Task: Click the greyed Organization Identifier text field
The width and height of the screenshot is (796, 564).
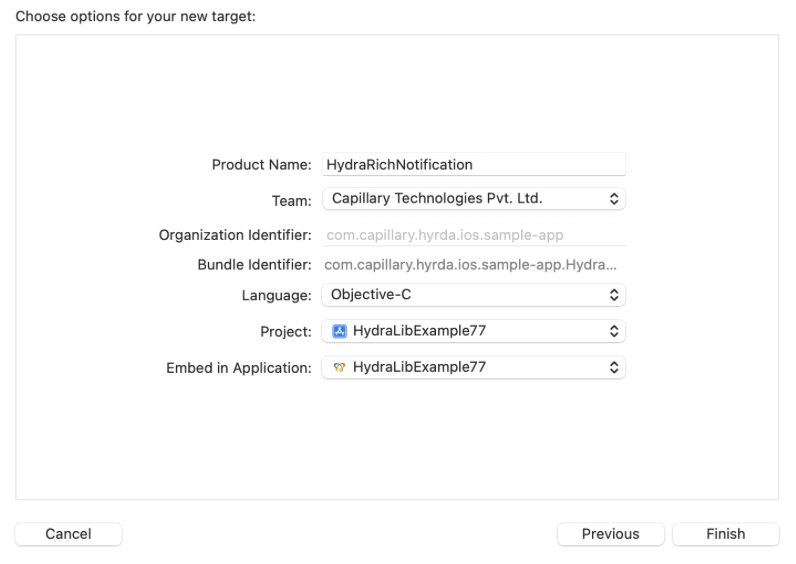Action: coord(472,236)
